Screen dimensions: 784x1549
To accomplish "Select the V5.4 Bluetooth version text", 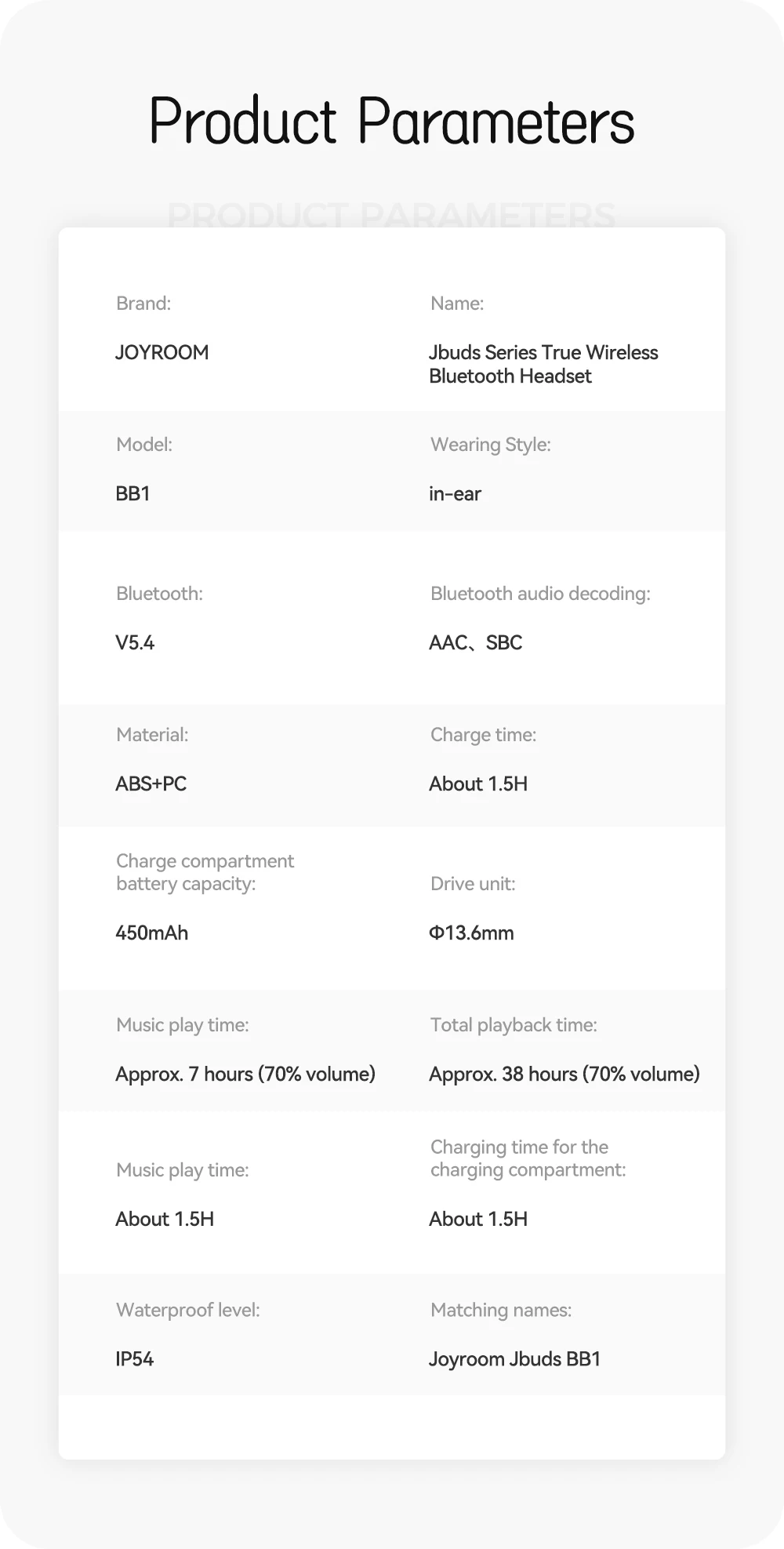I will click(135, 642).
